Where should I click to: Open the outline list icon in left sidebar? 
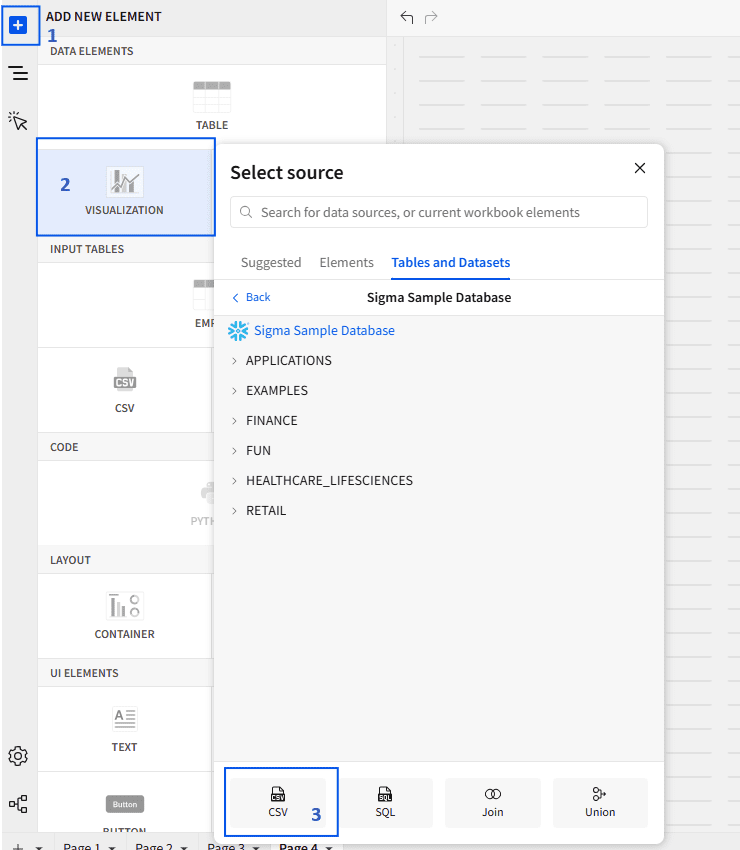click(x=18, y=73)
